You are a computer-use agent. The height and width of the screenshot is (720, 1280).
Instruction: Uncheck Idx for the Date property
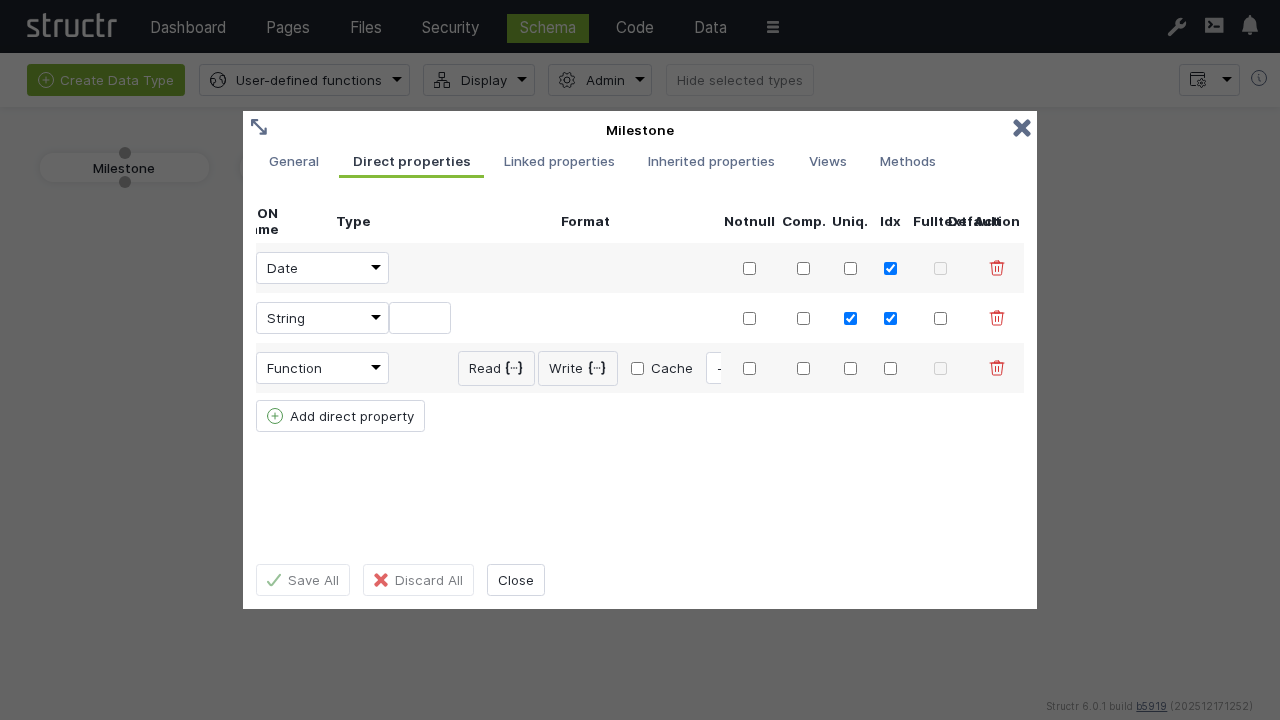(890, 268)
